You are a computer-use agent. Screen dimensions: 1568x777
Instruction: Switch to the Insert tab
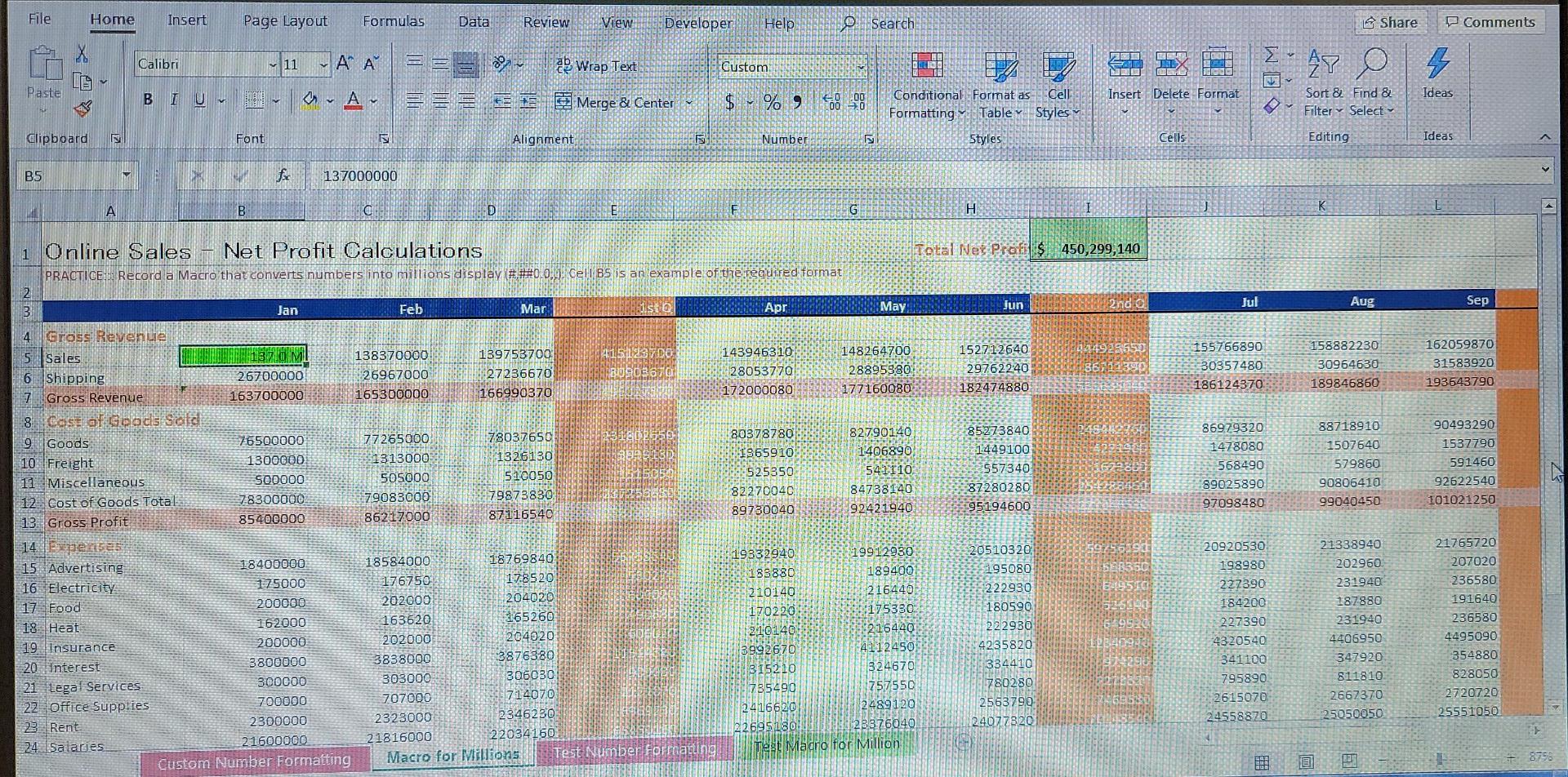point(187,20)
